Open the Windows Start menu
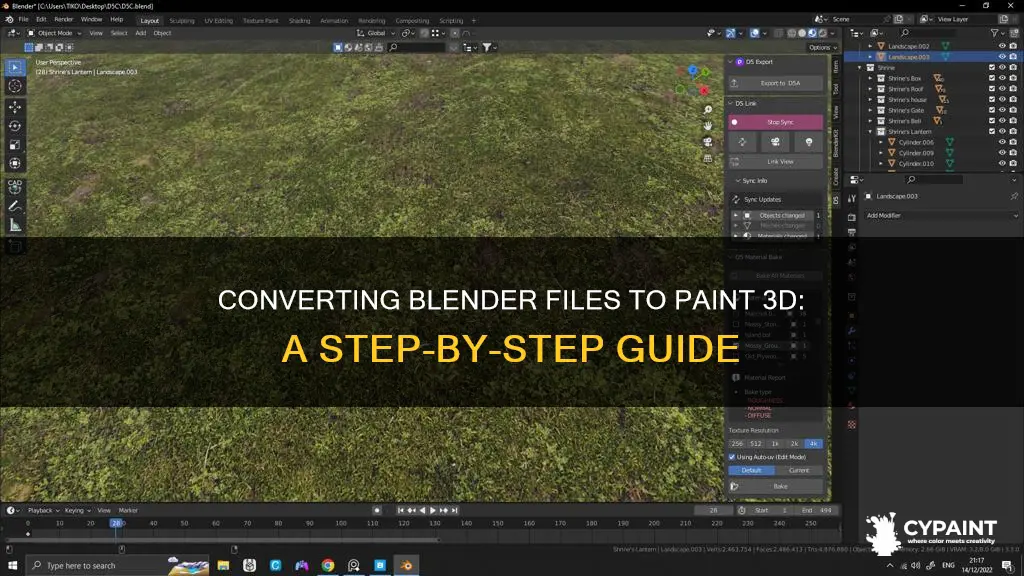 tap(12, 565)
